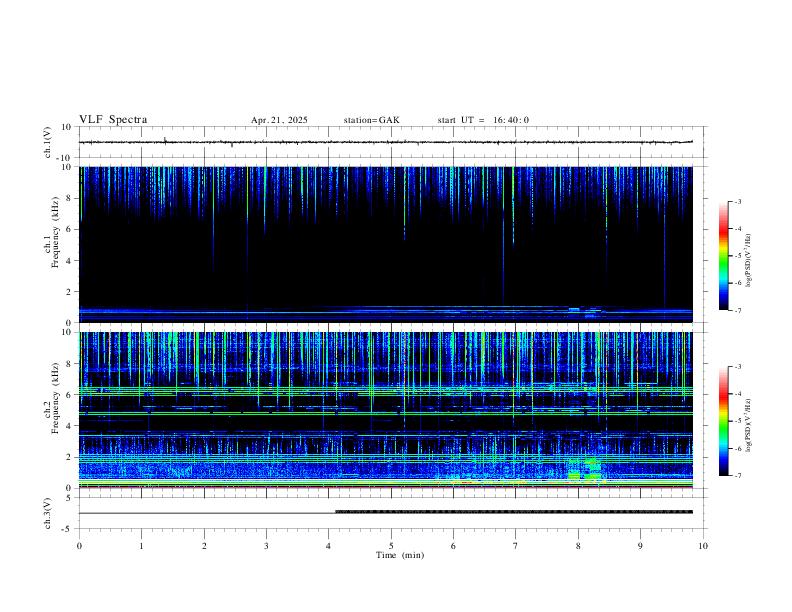
Task: Click the ch.3 voltage trace panel
Action: tap(392, 513)
